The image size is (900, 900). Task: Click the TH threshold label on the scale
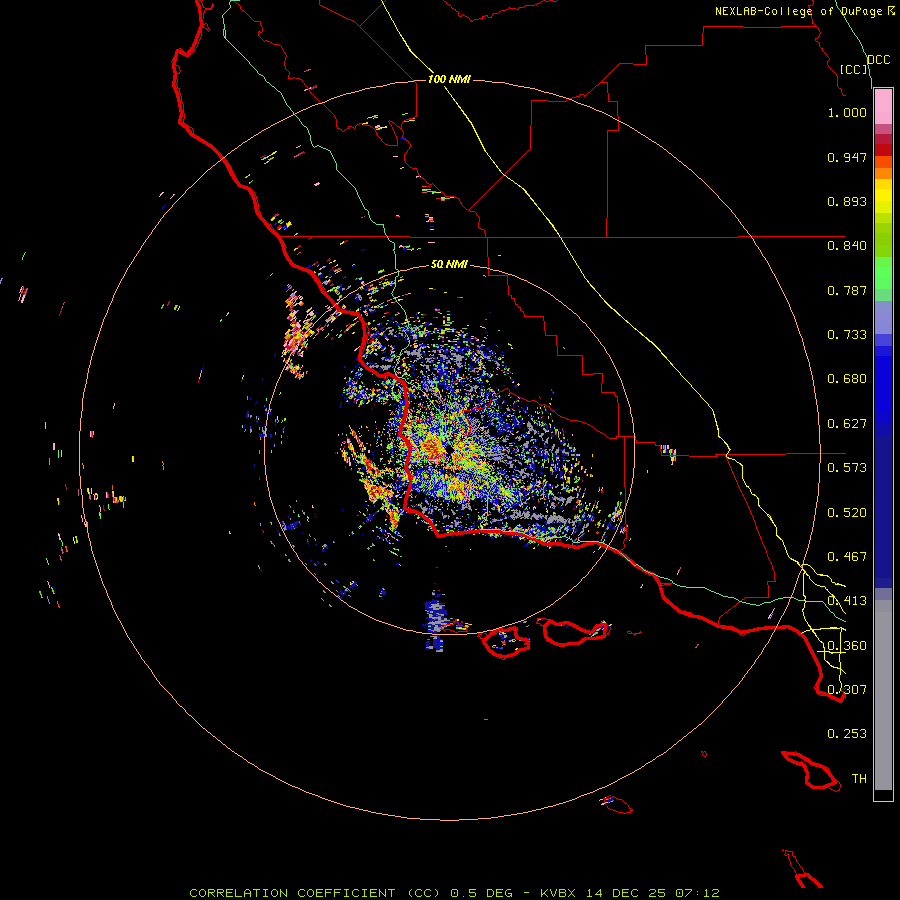859,779
